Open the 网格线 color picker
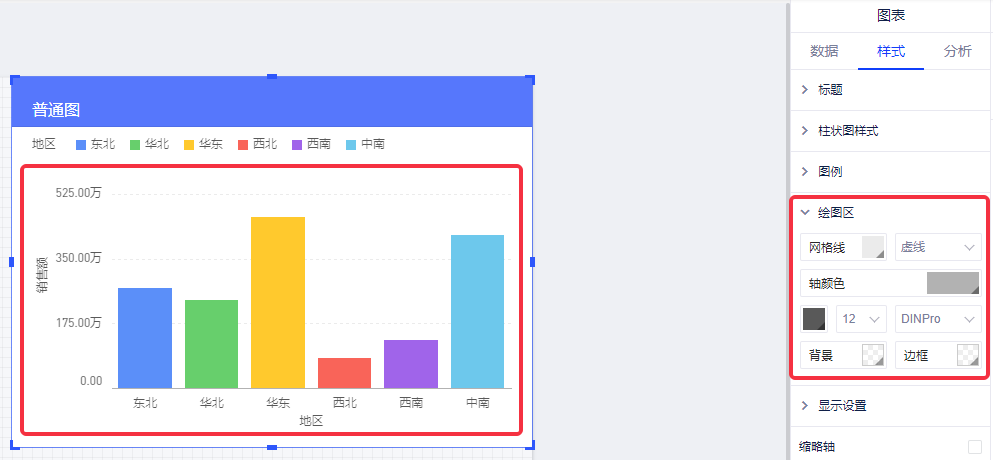Screen dimensions: 993x460 click(873, 248)
